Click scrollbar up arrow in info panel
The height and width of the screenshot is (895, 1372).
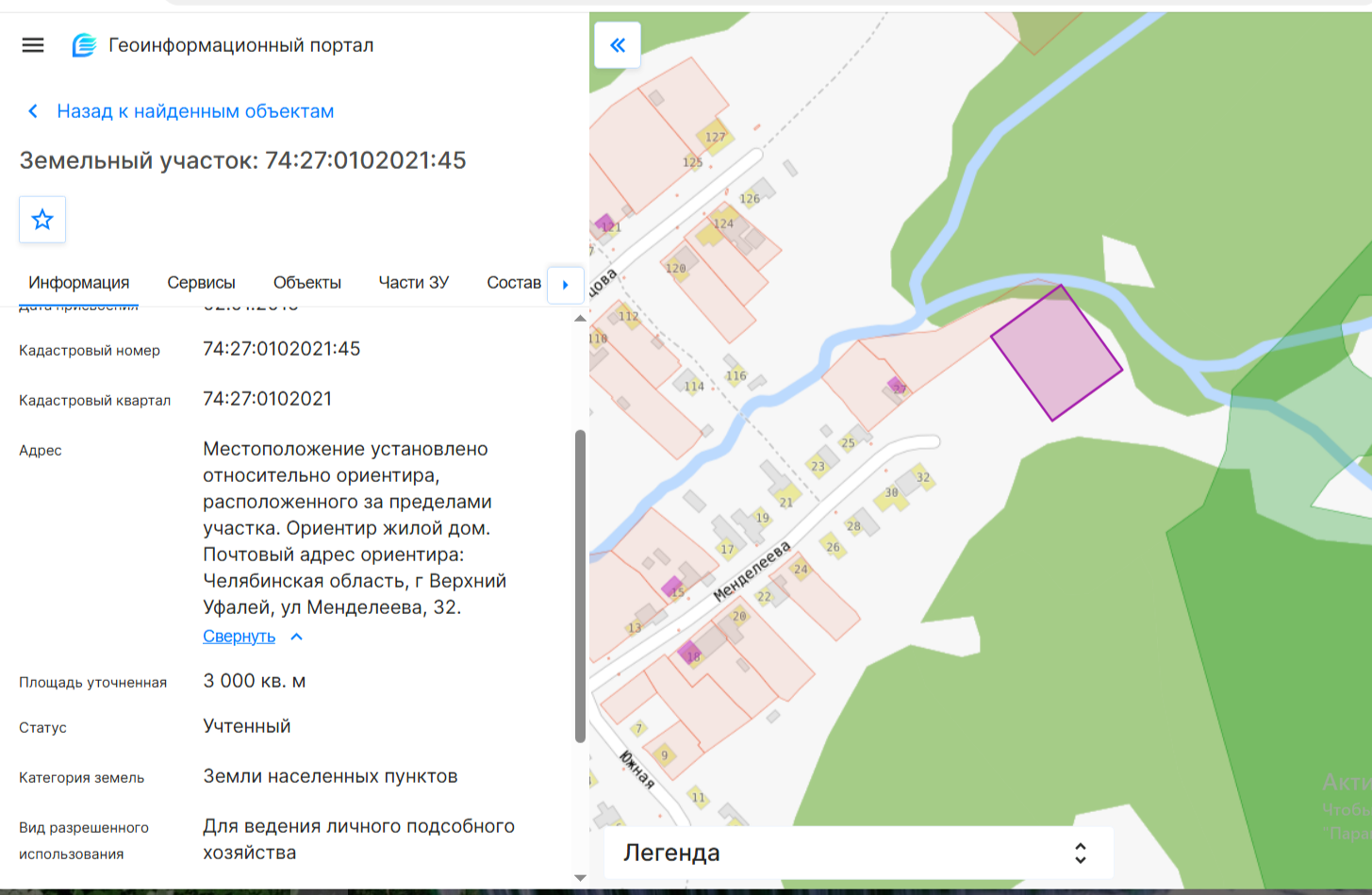581,319
